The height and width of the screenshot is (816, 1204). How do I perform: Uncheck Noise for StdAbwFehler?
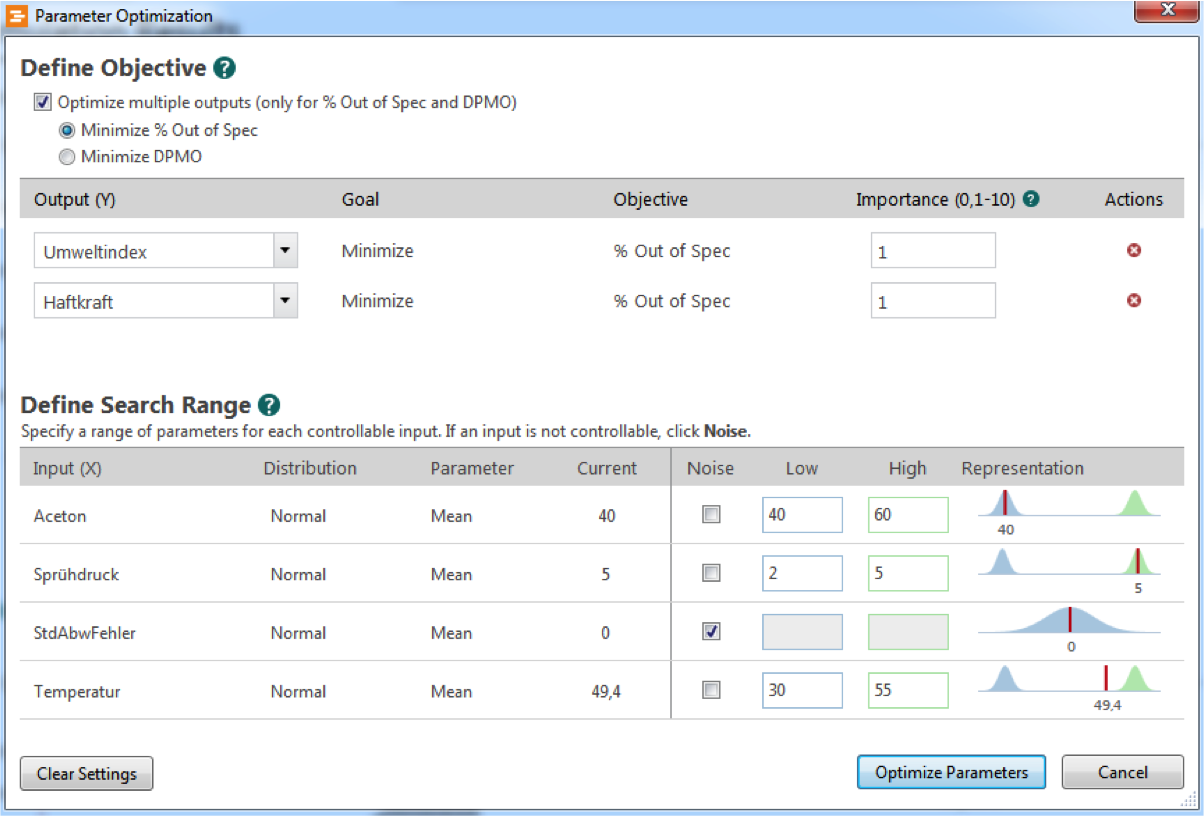pyautogui.click(x=711, y=631)
